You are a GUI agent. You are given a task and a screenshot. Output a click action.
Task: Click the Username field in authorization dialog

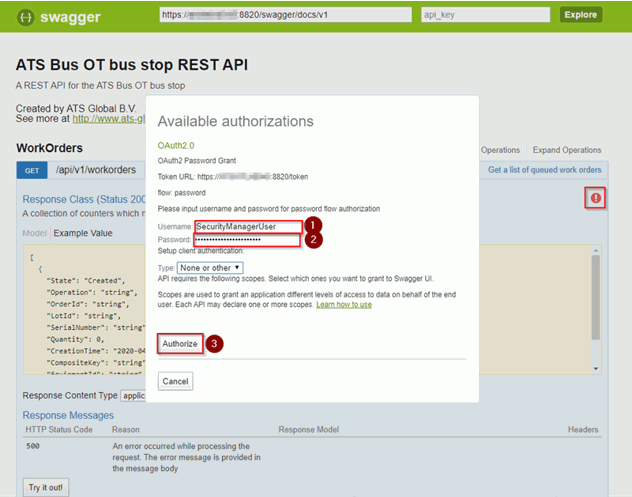248,227
